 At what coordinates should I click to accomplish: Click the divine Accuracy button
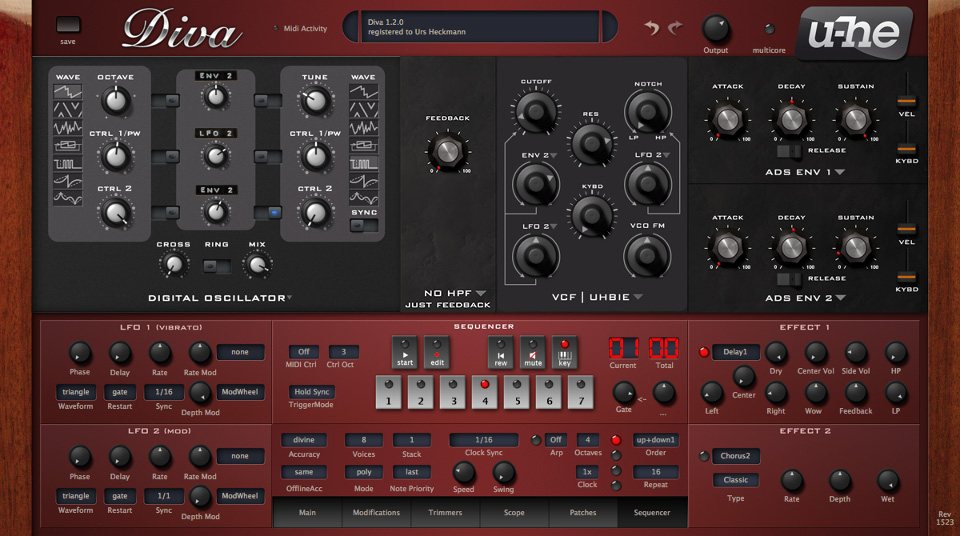click(304, 440)
